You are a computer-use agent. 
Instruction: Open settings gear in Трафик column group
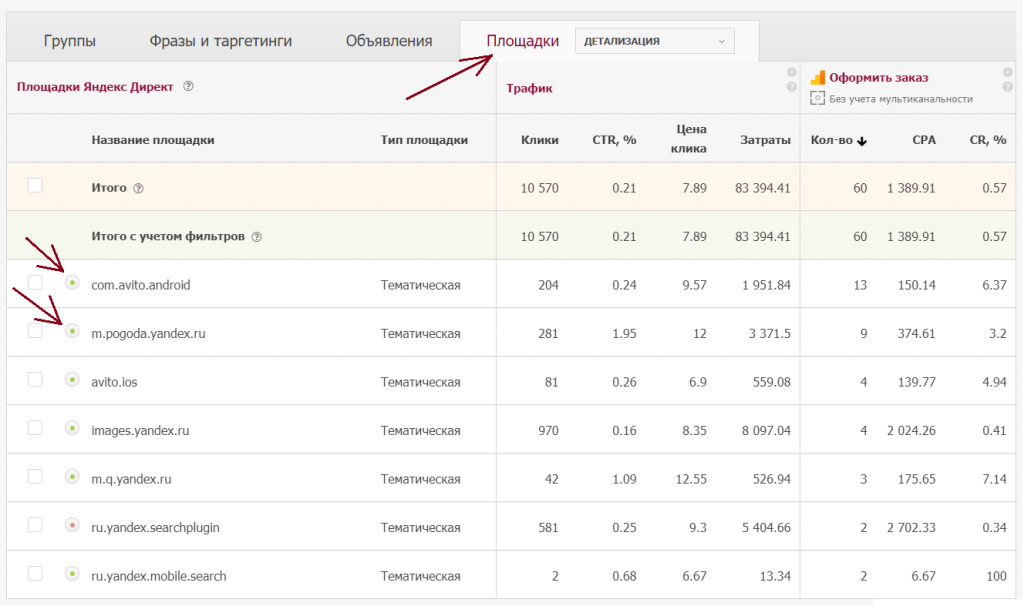(791, 72)
